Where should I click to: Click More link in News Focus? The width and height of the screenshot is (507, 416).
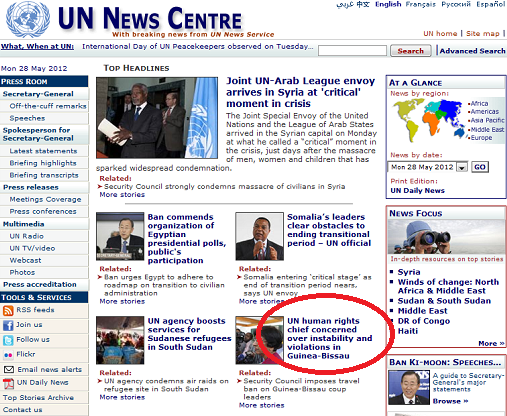[491, 344]
